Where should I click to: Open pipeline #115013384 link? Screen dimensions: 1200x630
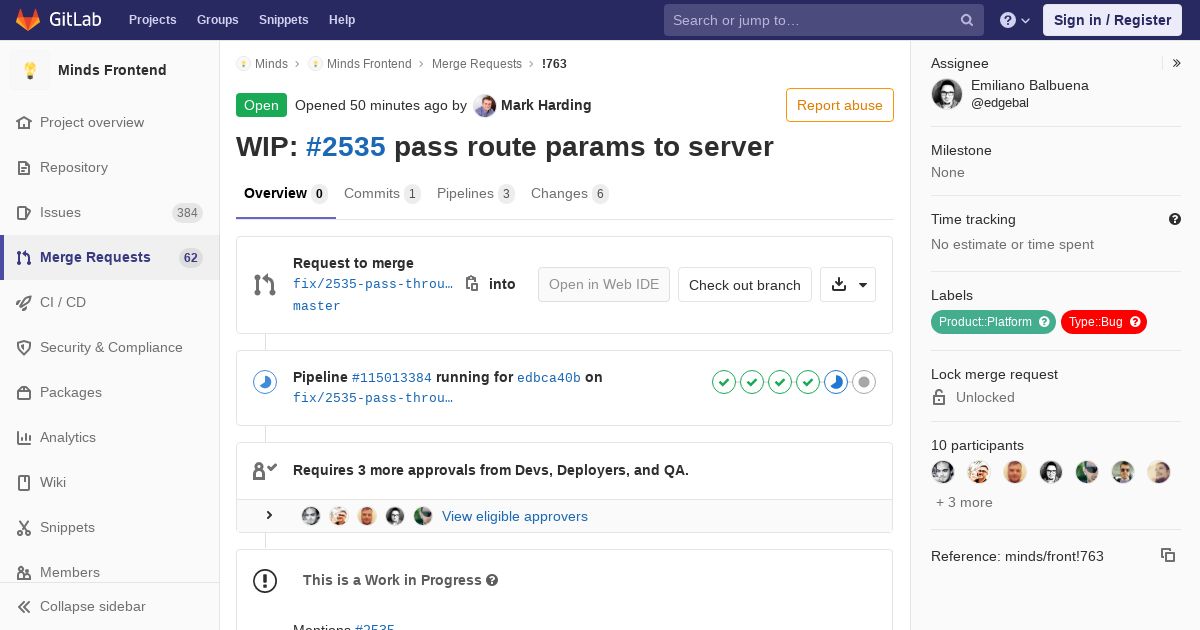click(x=392, y=378)
